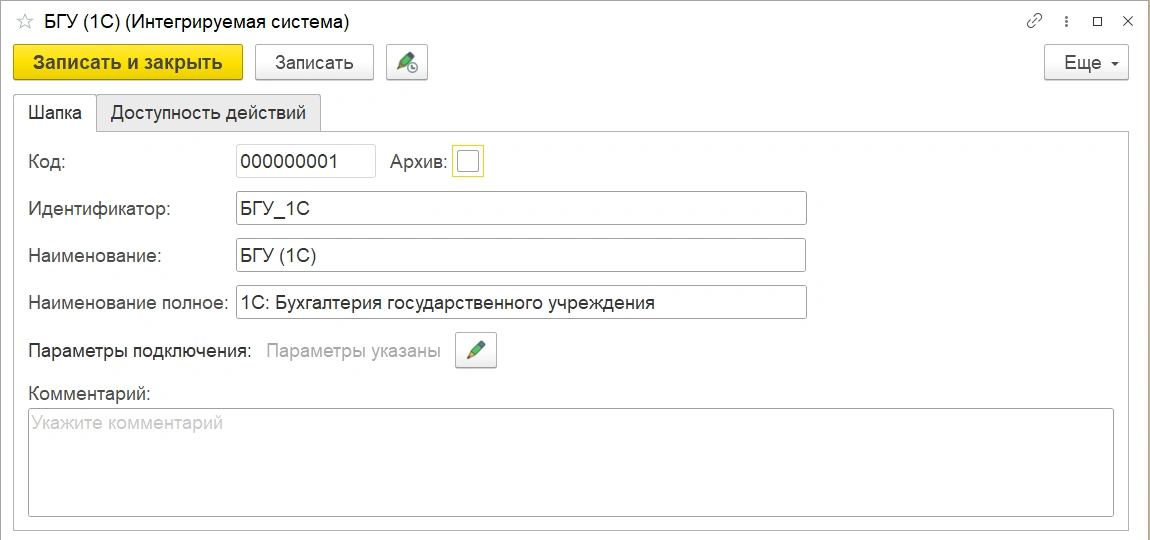
Task: Click the Записать button
Action: (314, 62)
